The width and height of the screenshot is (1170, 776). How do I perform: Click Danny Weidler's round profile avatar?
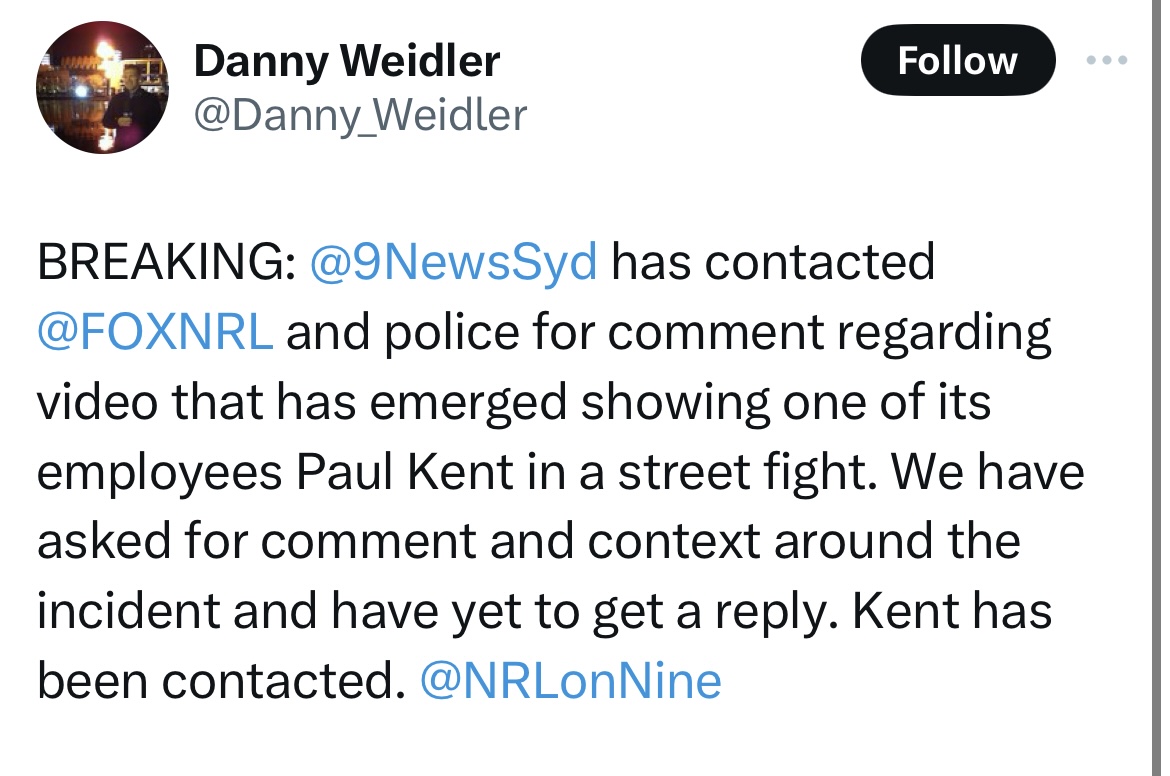click(103, 88)
